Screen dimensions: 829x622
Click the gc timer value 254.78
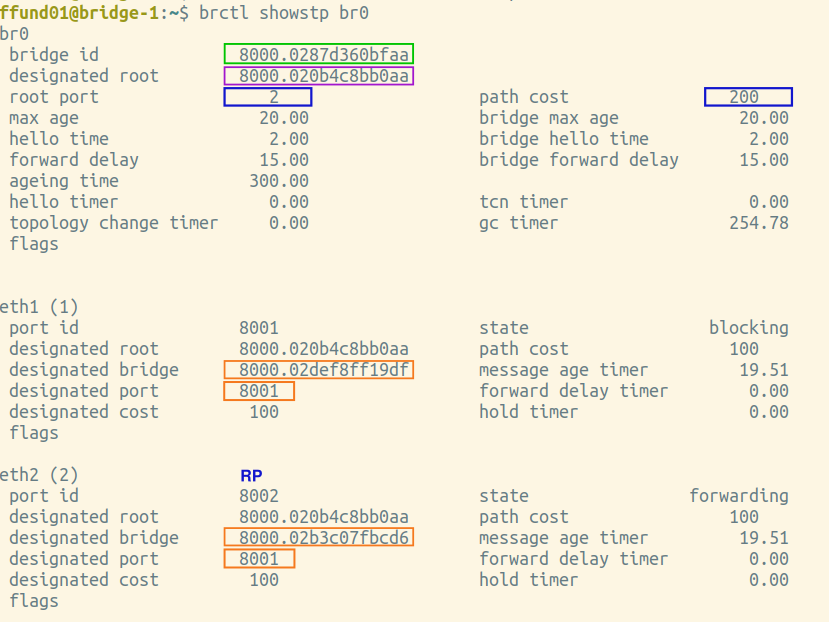click(x=759, y=223)
